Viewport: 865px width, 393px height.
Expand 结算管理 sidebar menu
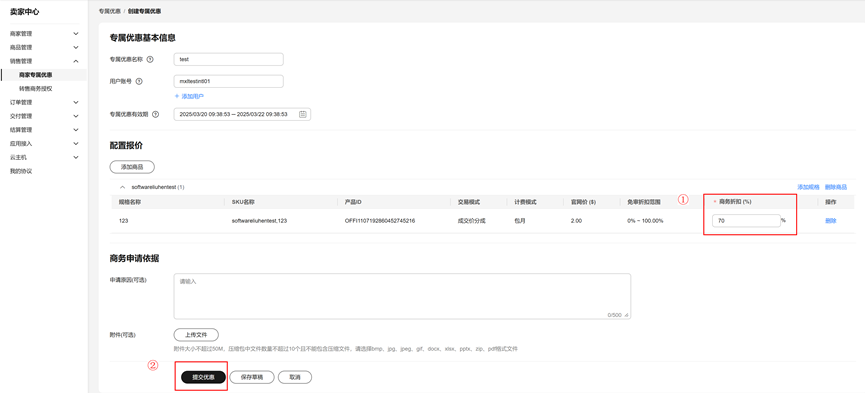[x=76, y=130]
